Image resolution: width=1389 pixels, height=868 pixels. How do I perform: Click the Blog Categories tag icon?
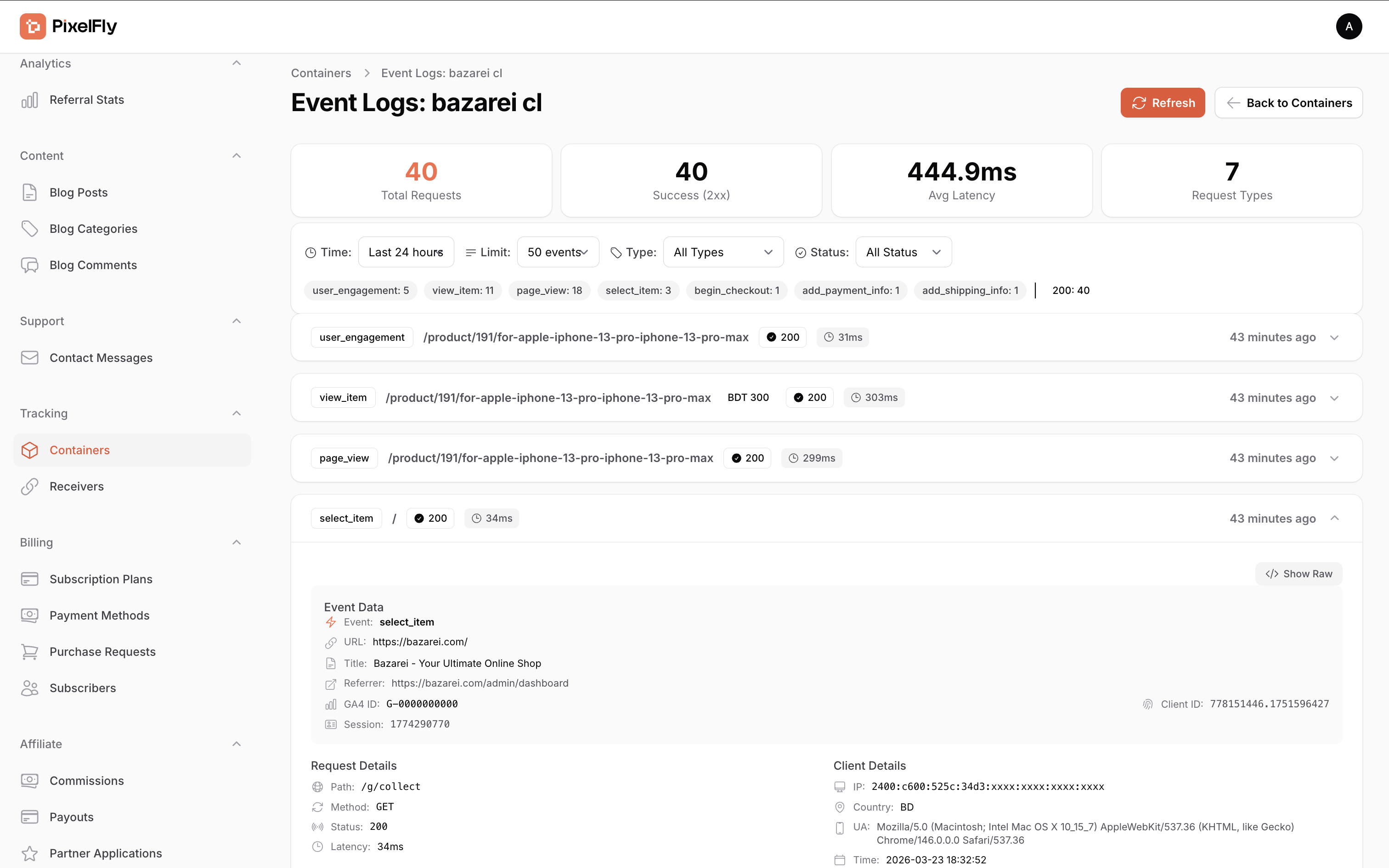tap(29, 229)
